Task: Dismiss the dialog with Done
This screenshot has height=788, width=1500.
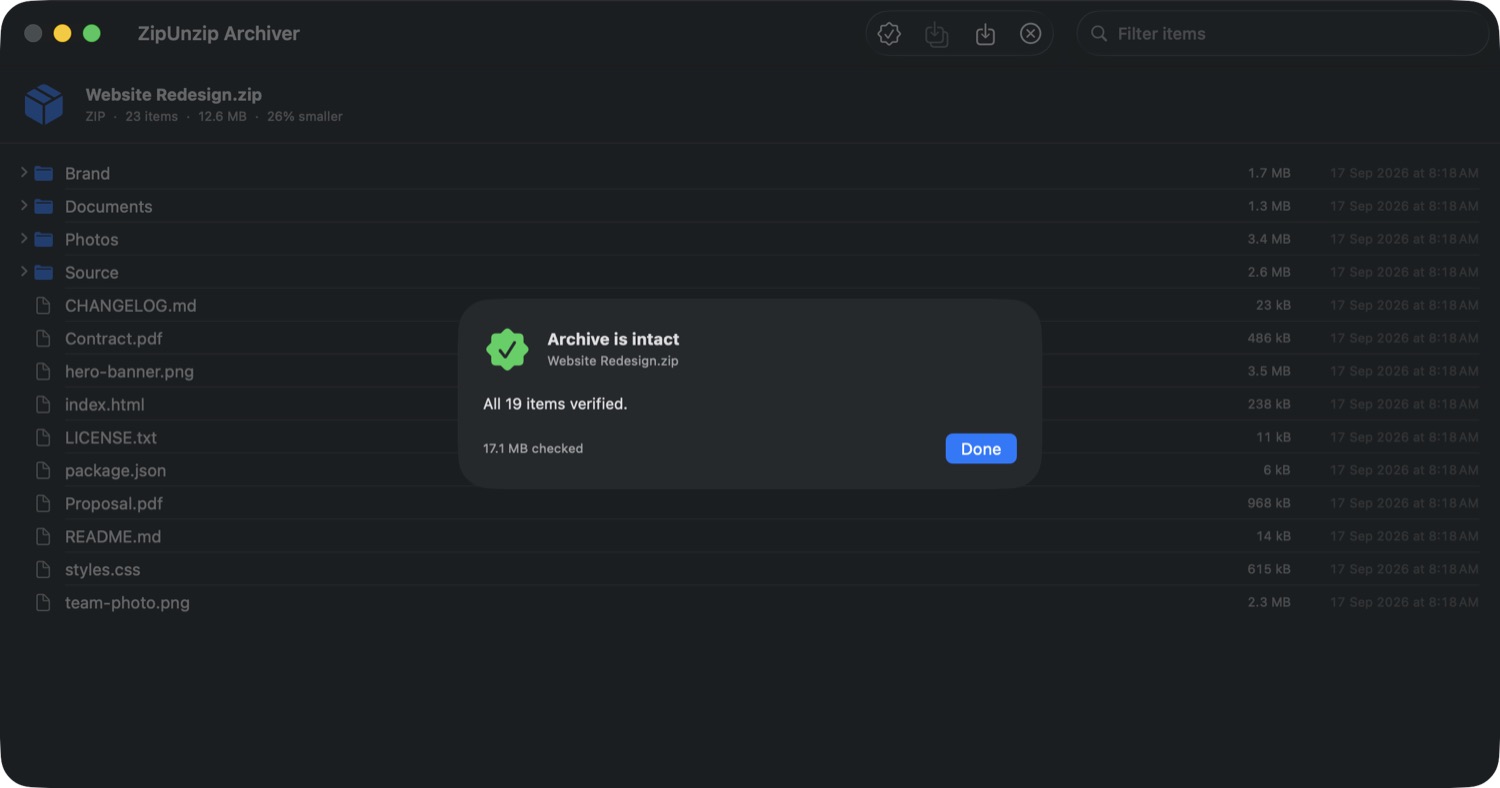Action: click(981, 449)
